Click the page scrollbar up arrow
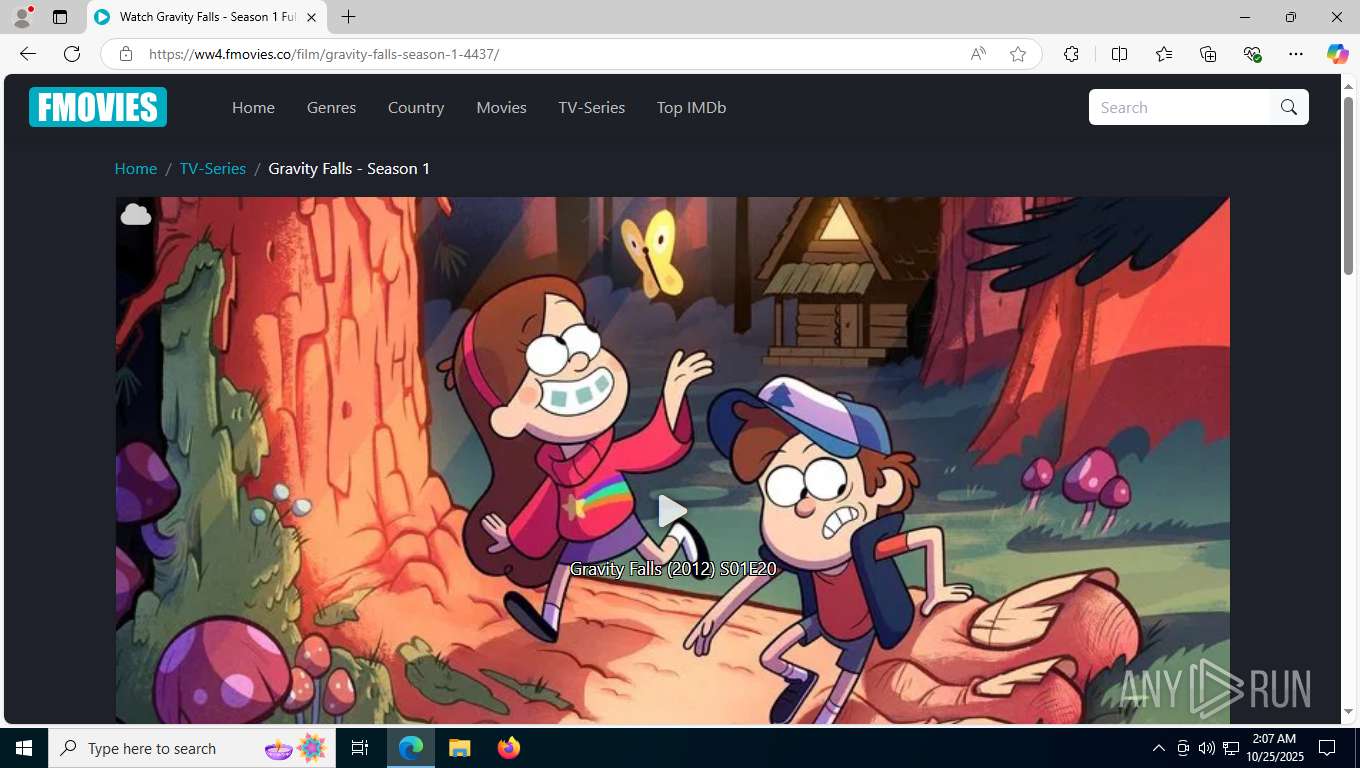The height and width of the screenshot is (768, 1360). (x=1348, y=87)
